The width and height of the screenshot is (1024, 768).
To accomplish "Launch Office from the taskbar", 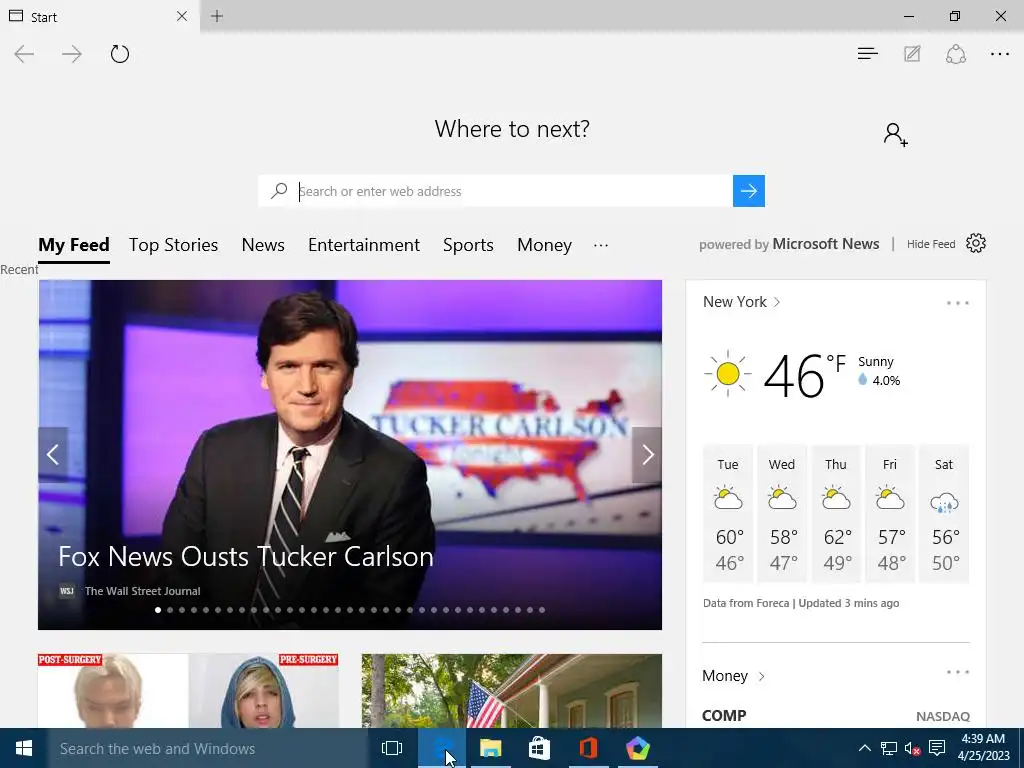I will (x=588, y=748).
